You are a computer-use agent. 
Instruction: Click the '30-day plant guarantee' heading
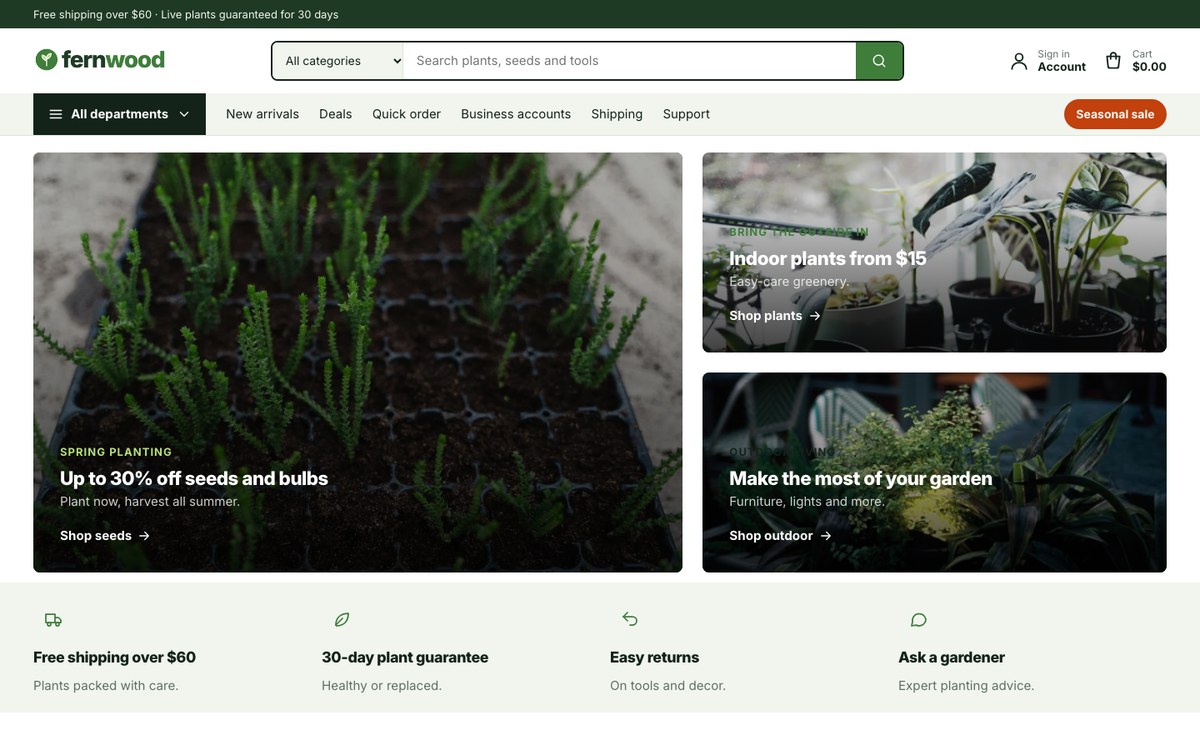(405, 658)
